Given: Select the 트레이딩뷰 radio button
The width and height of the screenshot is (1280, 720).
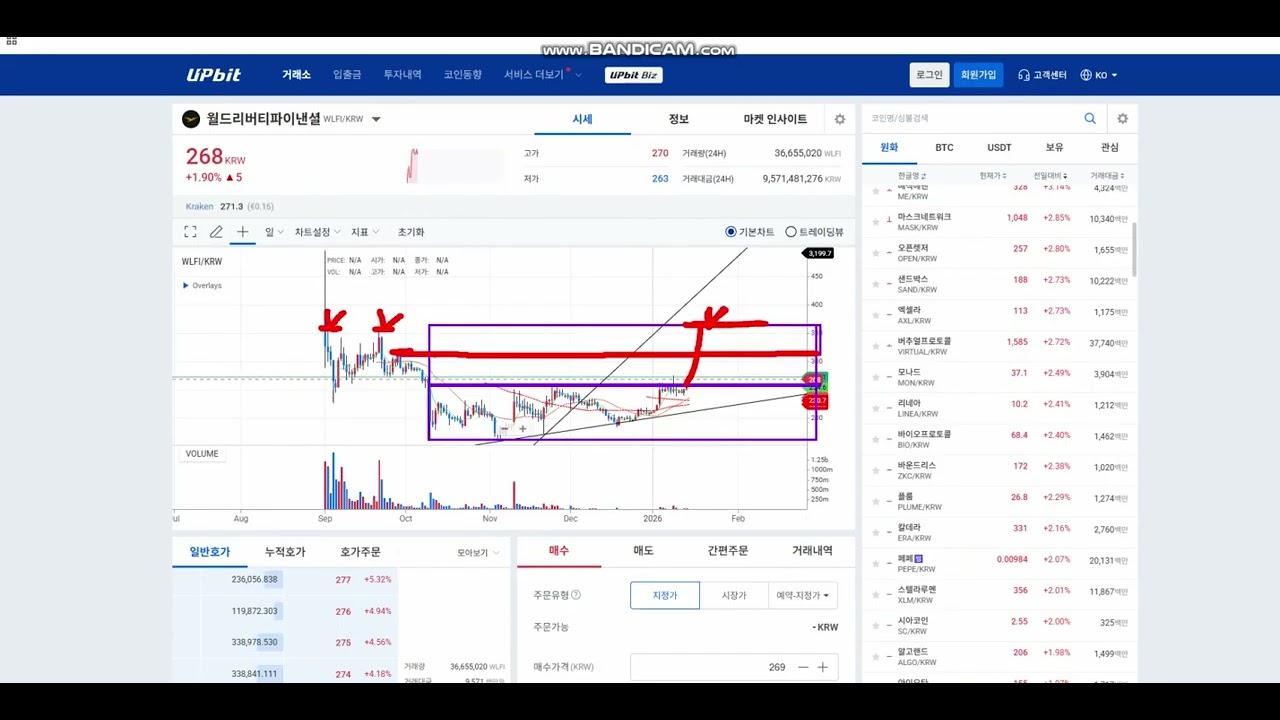Looking at the screenshot, I should tap(791, 232).
